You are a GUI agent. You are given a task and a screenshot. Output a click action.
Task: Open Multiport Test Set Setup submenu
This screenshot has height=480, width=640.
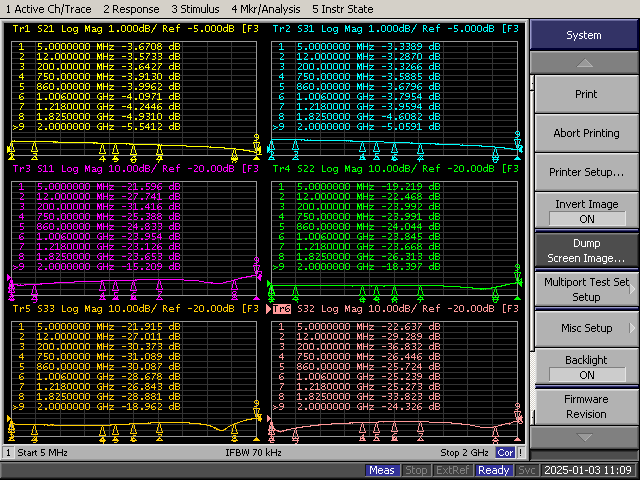[x=586, y=289]
